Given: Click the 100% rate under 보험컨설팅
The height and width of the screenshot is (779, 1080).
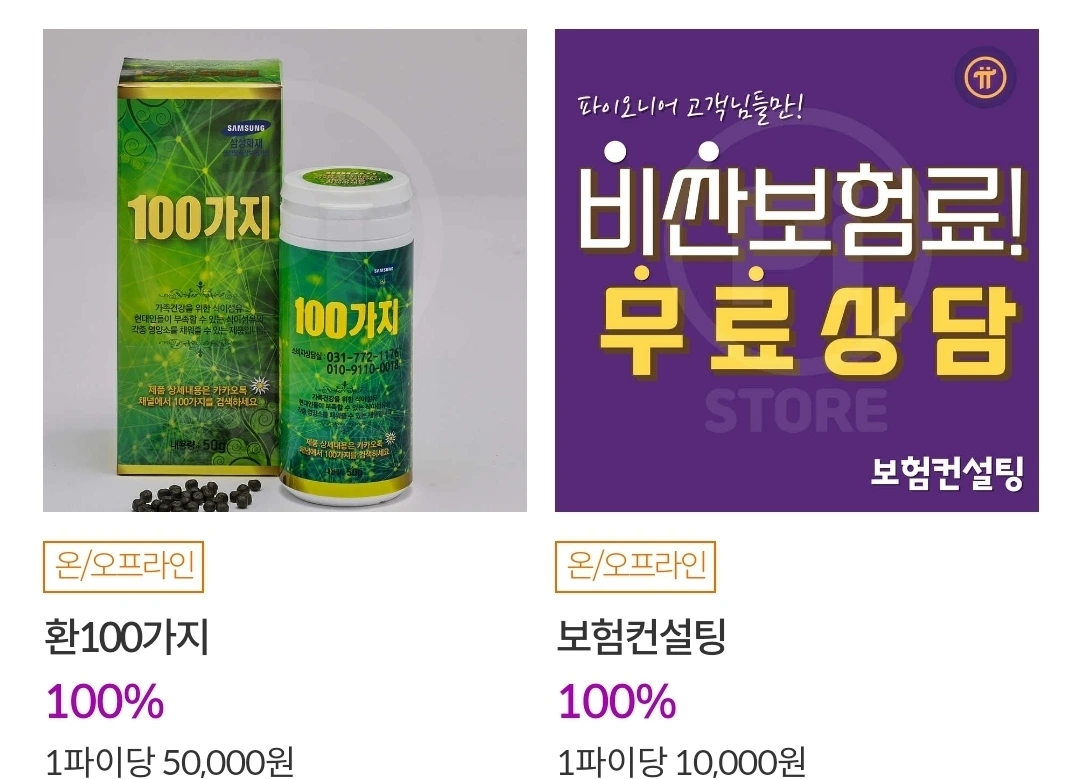Looking at the screenshot, I should point(616,701).
